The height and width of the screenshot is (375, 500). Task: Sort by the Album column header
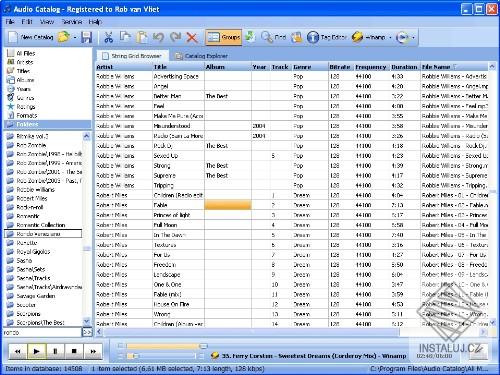(228, 67)
